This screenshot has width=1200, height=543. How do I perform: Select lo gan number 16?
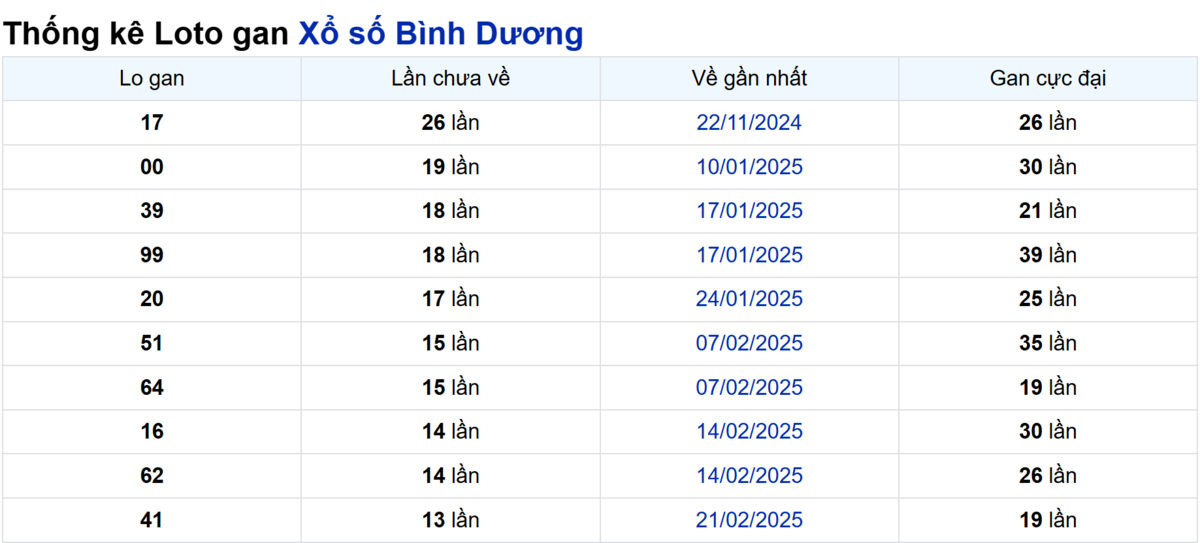[x=151, y=431]
